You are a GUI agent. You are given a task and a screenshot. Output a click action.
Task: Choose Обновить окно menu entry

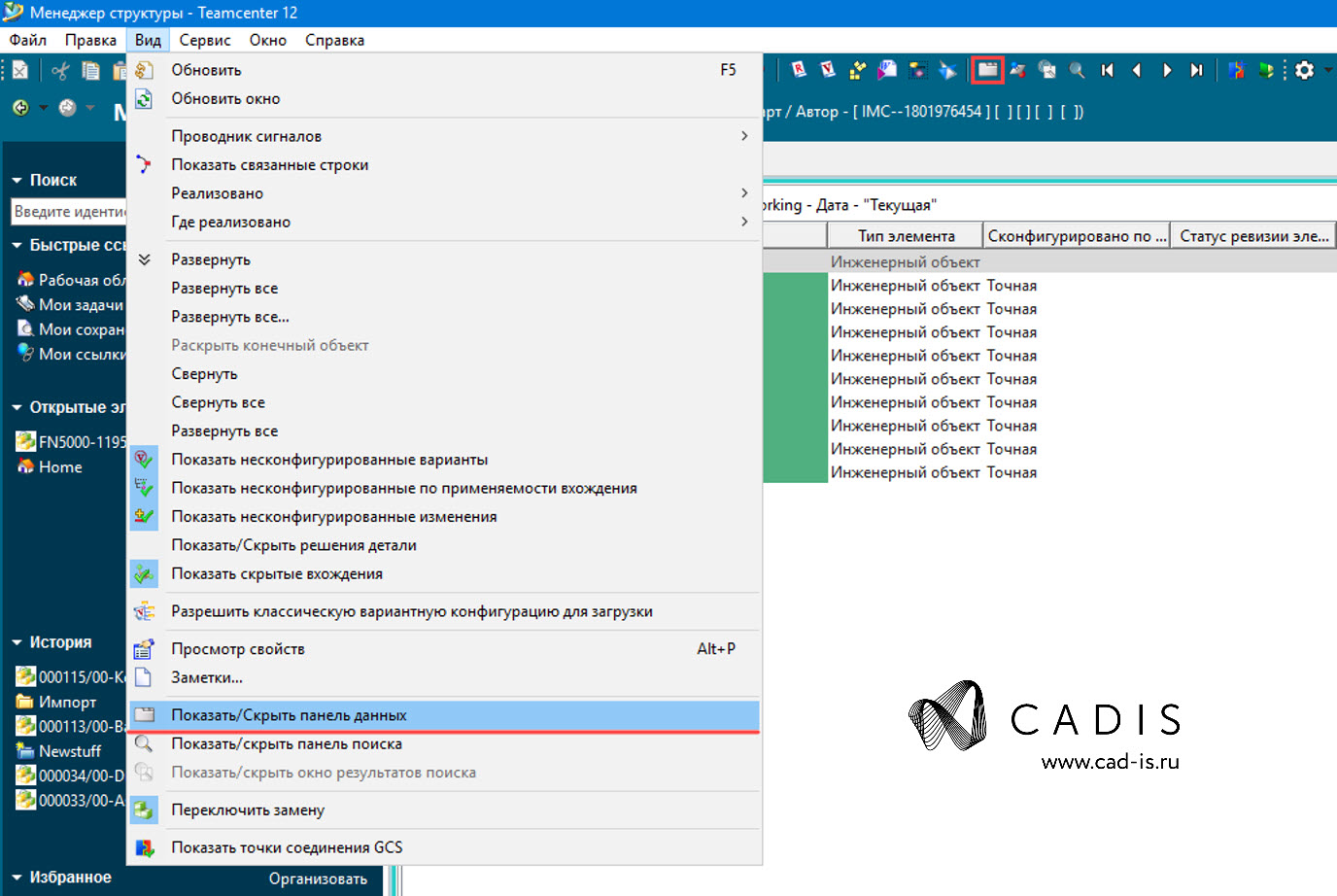(x=443, y=99)
